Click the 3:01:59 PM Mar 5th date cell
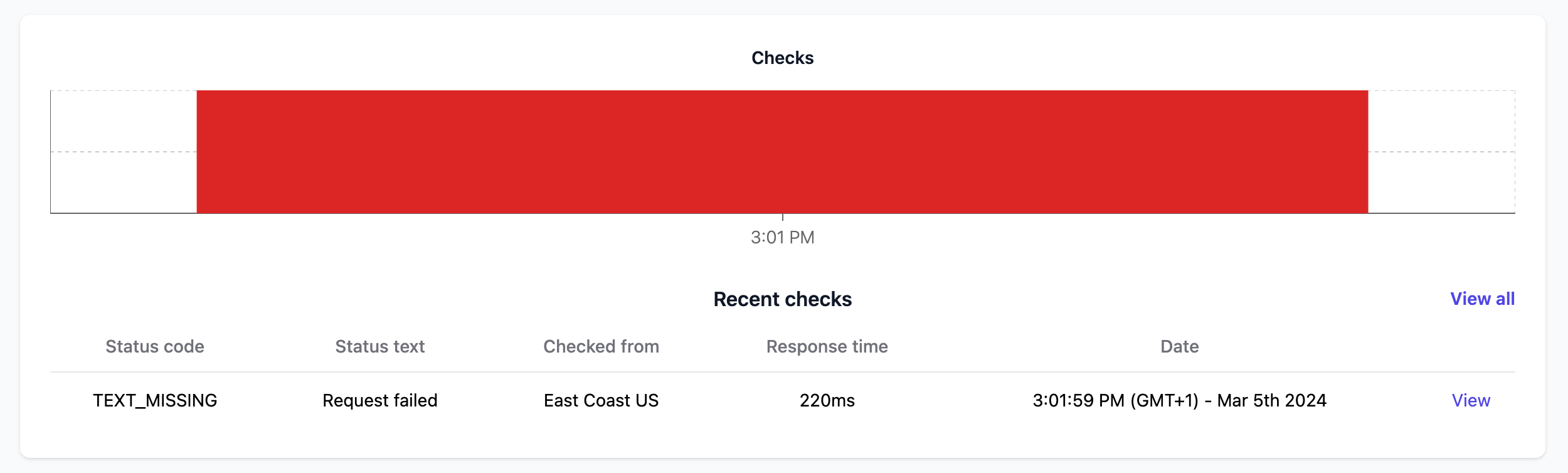 (x=1179, y=400)
